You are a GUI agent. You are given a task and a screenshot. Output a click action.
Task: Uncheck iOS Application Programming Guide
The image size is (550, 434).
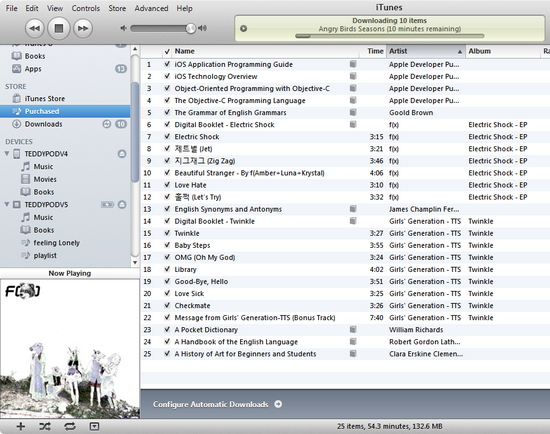167,64
